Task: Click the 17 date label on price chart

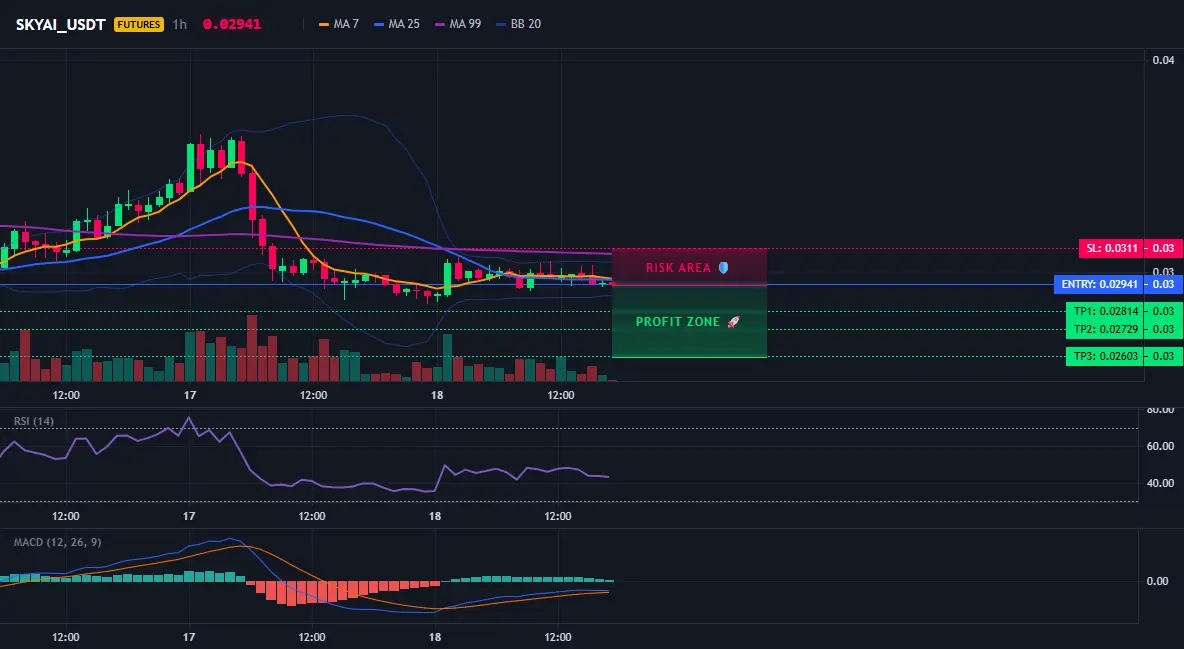Action: coord(190,395)
